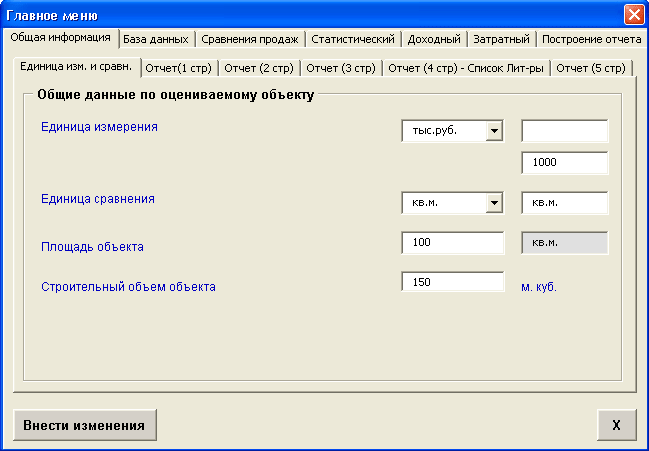Click the Внести изменения button
The width and height of the screenshot is (649, 451).
click(84, 425)
